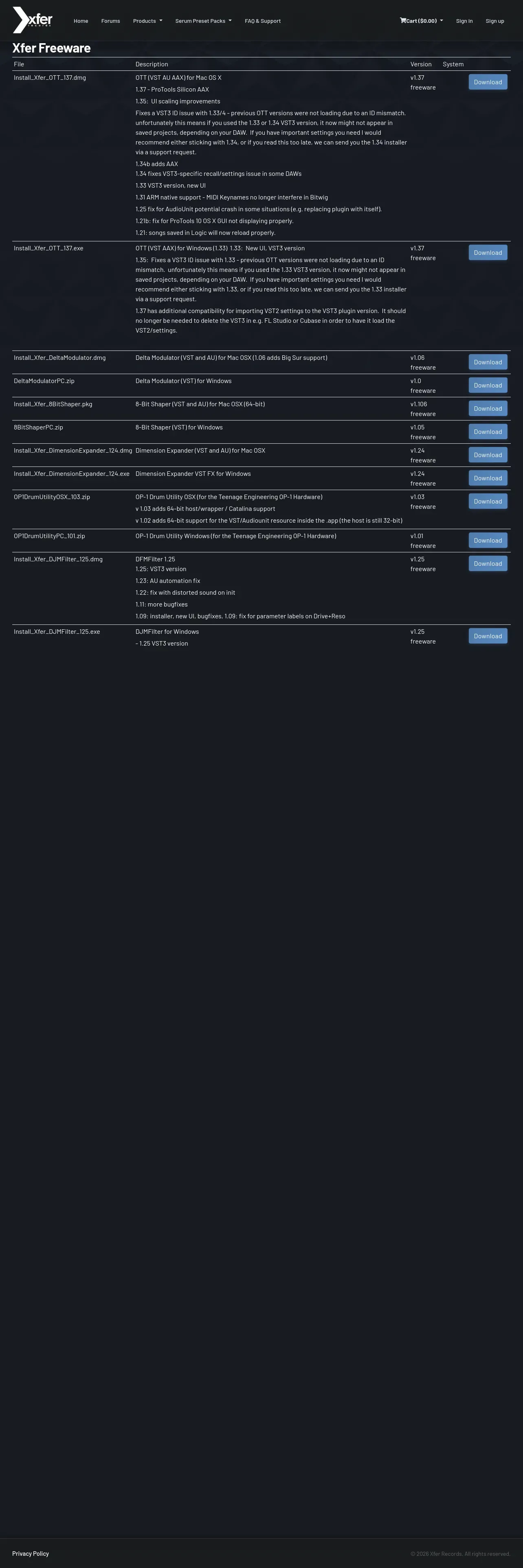Viewport: 523px width, 1568px height.
Task: Click version v1.106 of 8BitShaper.pkg
Action: click(419, 403)
